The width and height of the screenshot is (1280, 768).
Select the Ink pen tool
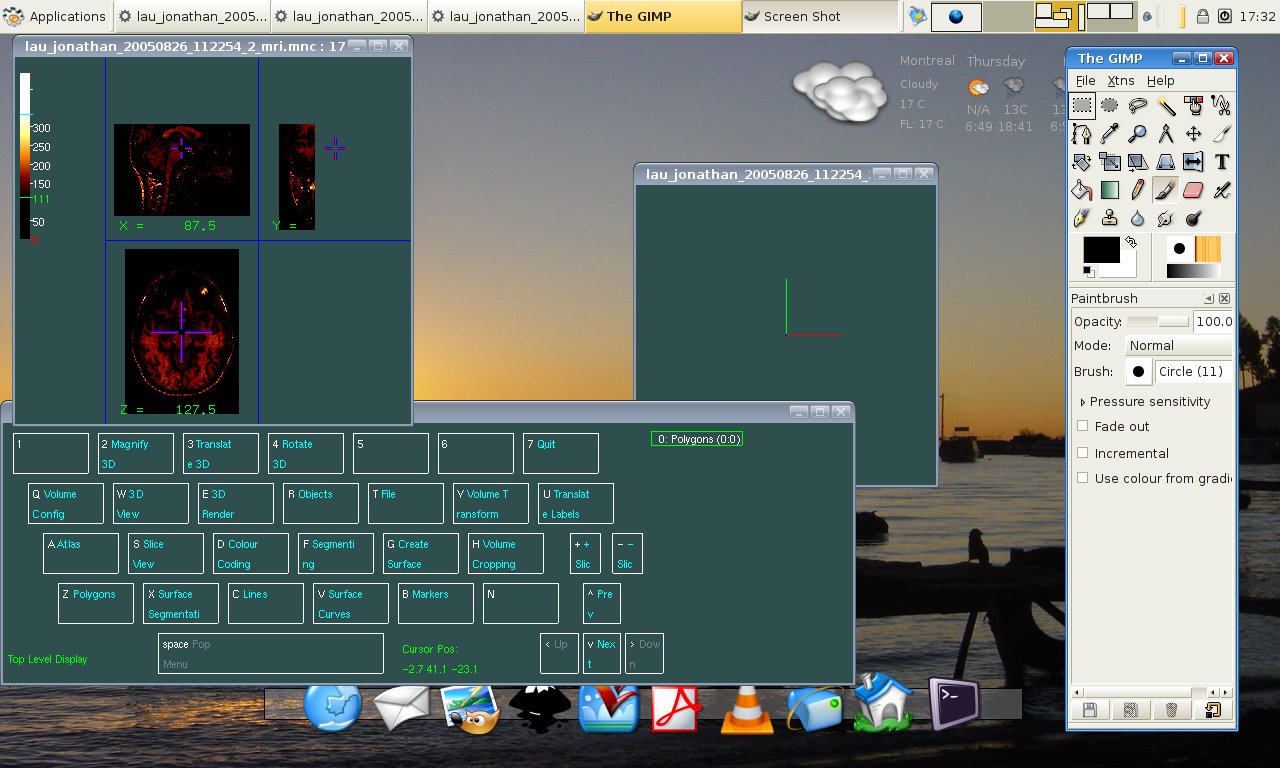coord(1082,217)
